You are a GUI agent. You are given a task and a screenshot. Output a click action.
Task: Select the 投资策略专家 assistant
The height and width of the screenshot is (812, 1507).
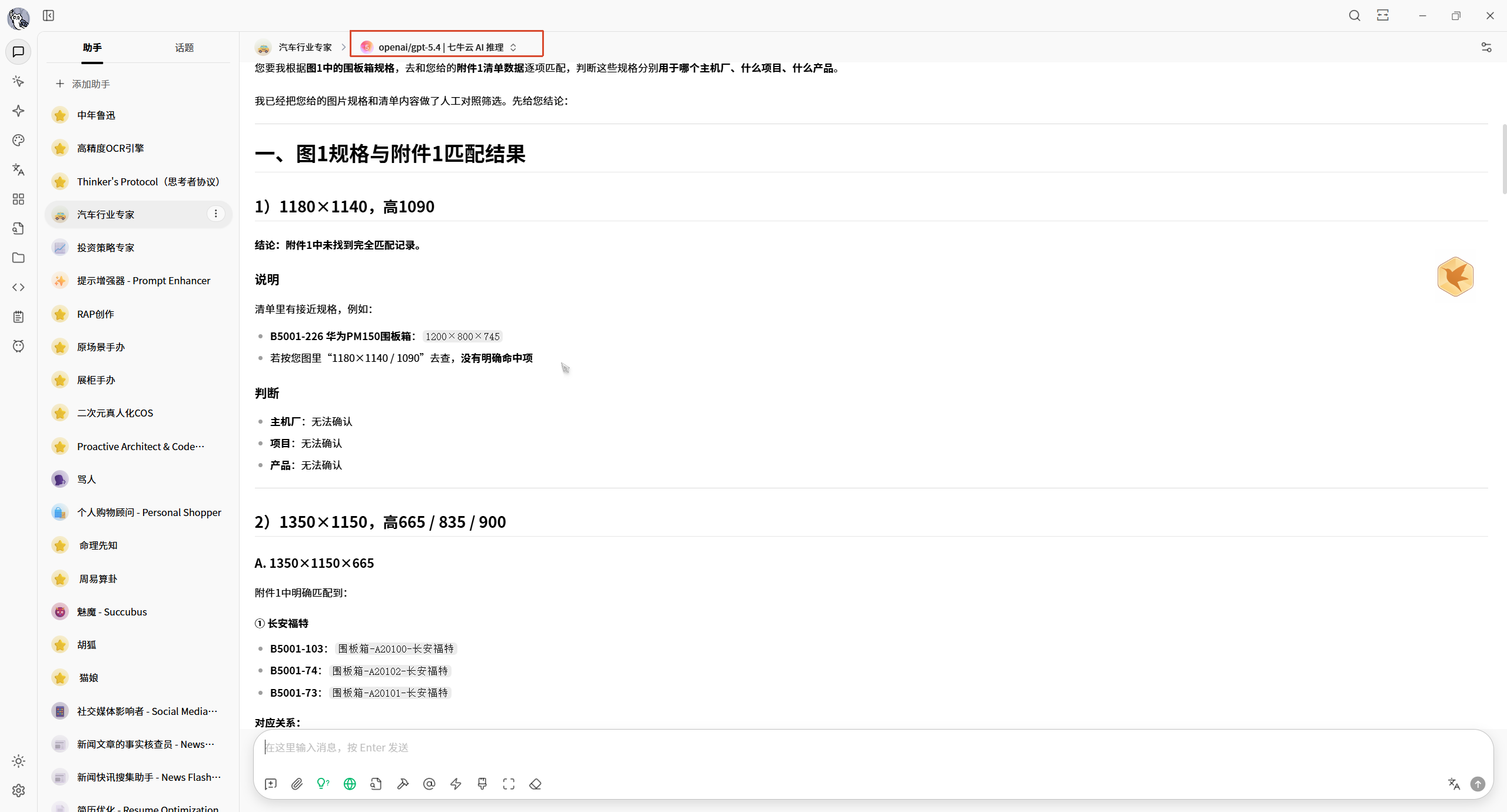click(x=106, y=247)
